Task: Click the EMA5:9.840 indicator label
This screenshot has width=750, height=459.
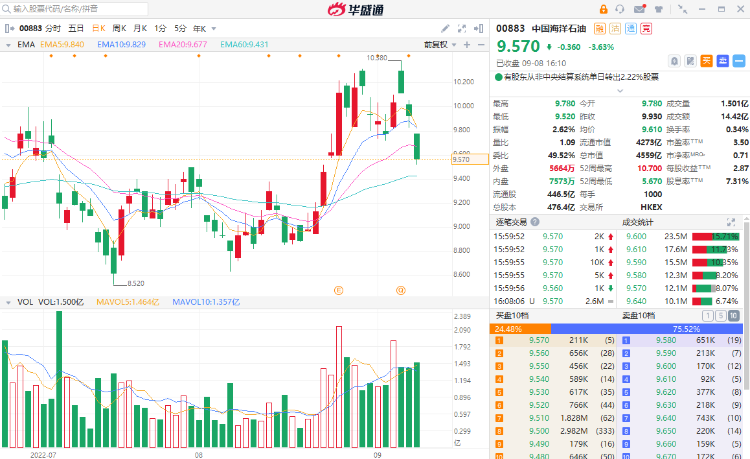Action: tap(62, 44)
